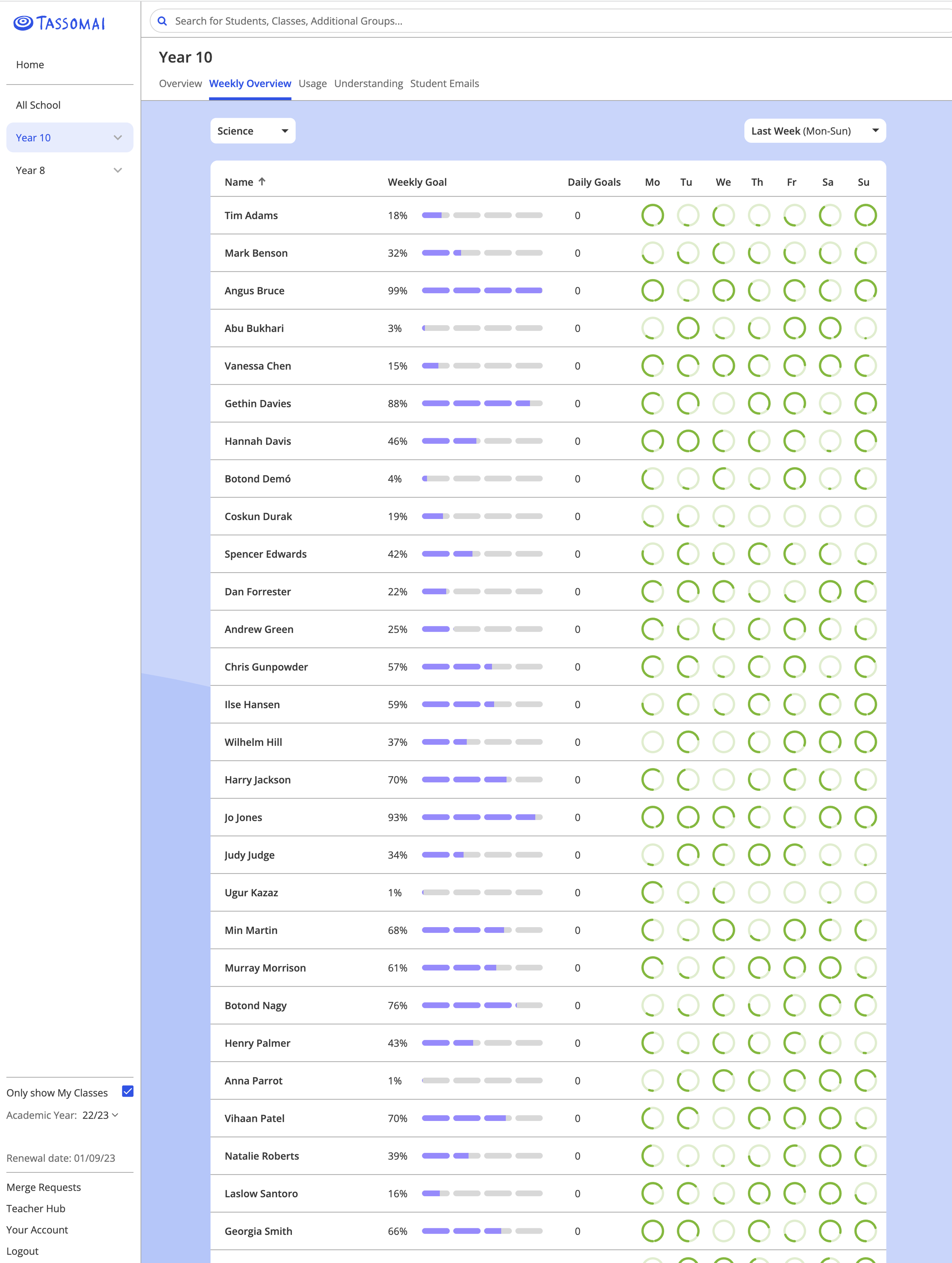Open the Student Emails tab
The width and height of the screenshot is (952, 1263).
tap(444, 83)
